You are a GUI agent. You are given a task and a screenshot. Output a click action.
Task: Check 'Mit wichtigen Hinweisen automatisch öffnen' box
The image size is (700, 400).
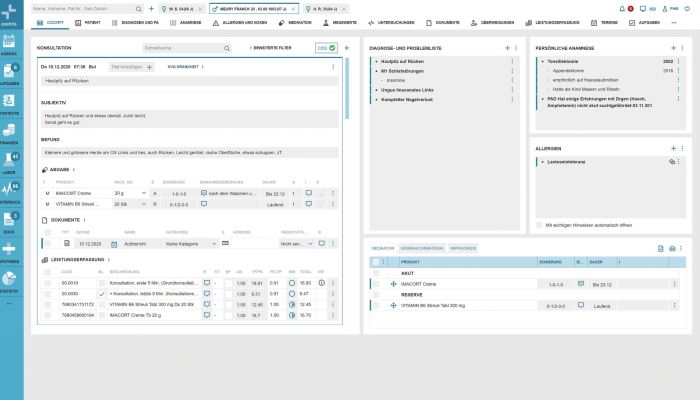pyautogui.click(x=539, y=225)
